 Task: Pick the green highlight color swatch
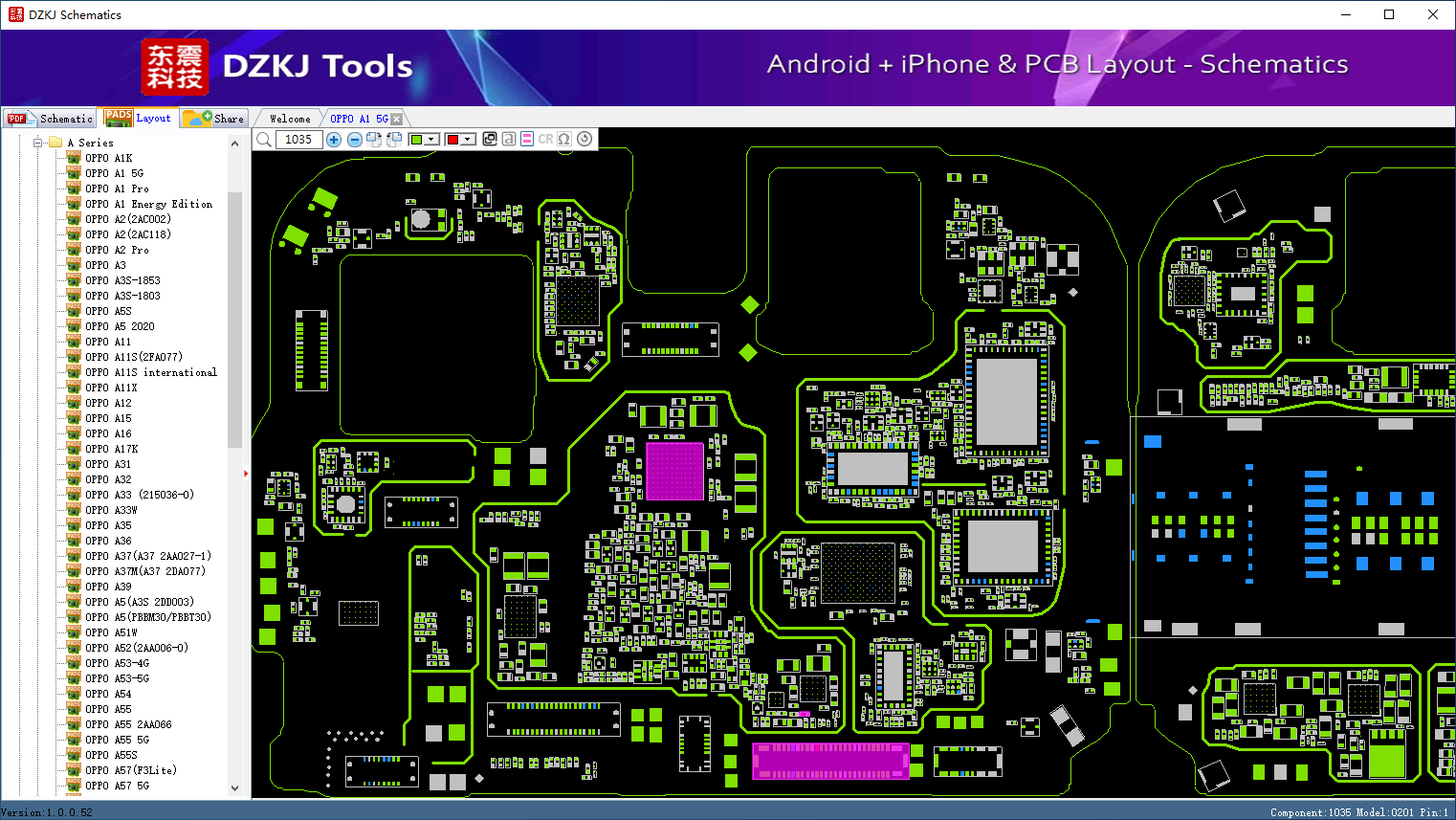416,140
